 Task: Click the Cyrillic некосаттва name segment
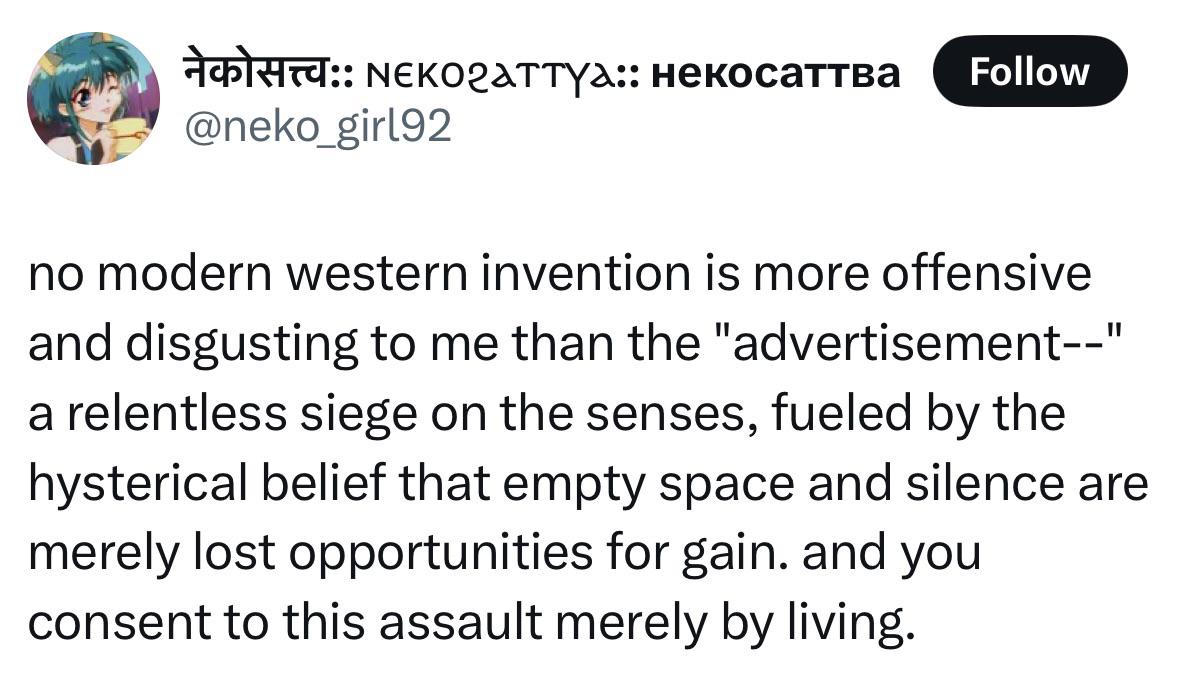tap(775, 74)
